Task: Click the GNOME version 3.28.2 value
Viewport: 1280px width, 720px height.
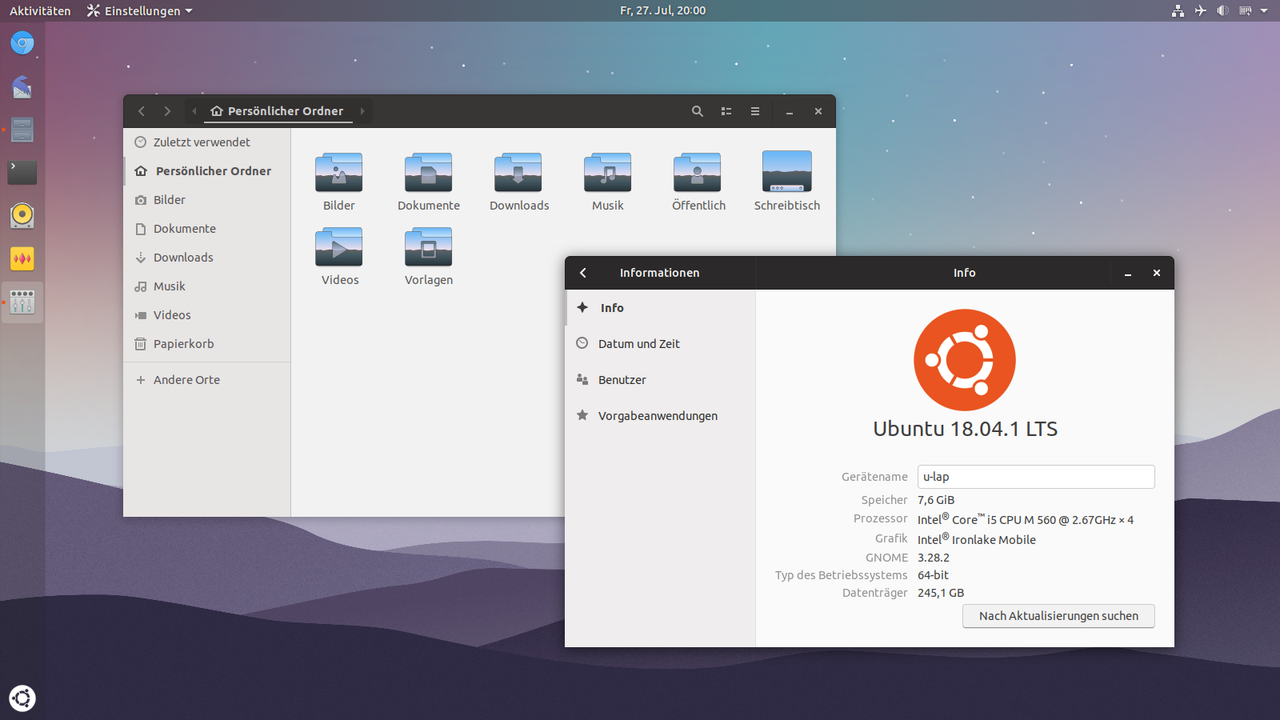Action: click(x=933, y=557)
